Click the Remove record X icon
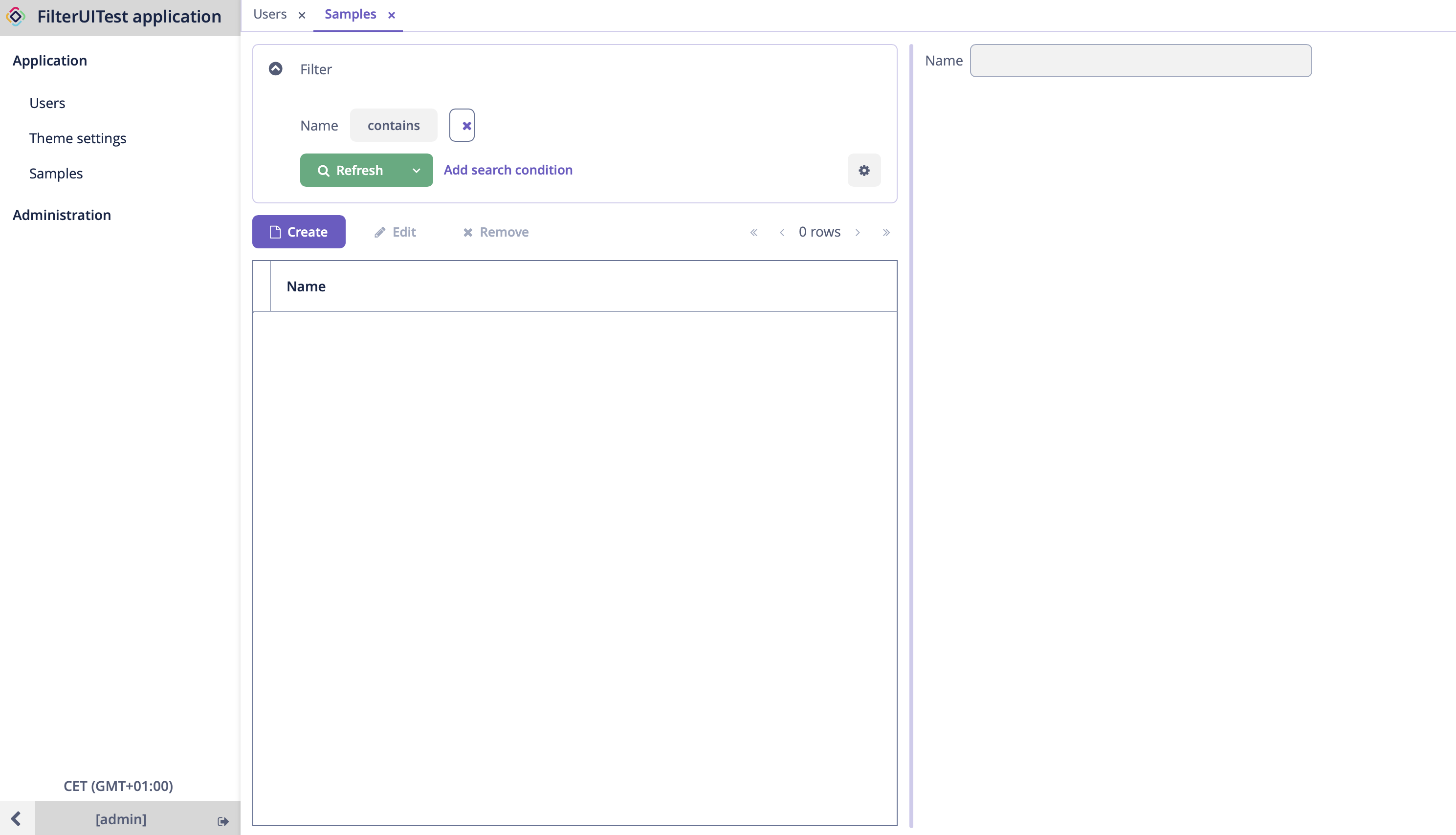1456x835 pixels. point(466,232)
